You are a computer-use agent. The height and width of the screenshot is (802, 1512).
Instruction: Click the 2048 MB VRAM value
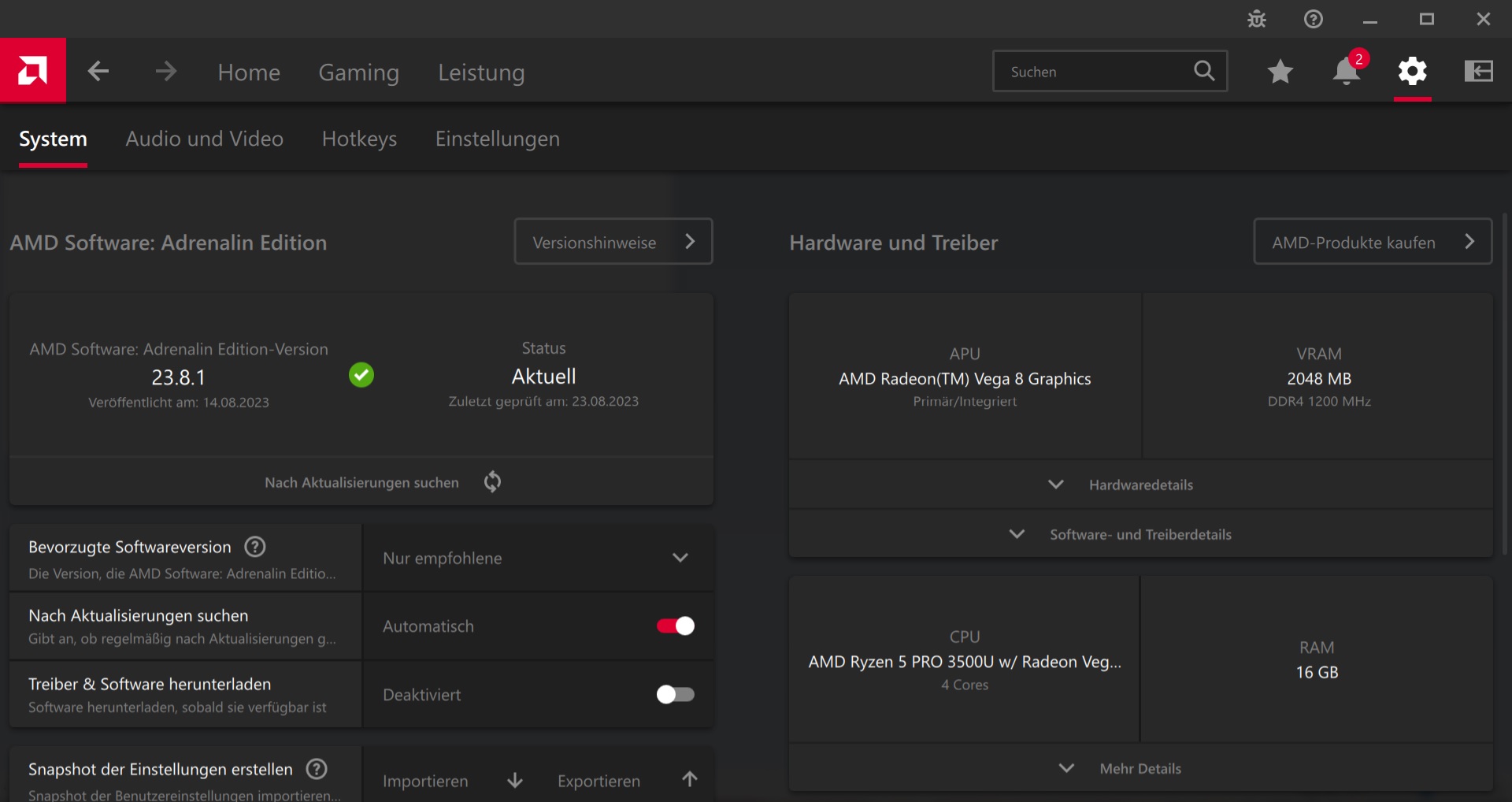(1319, 379)
